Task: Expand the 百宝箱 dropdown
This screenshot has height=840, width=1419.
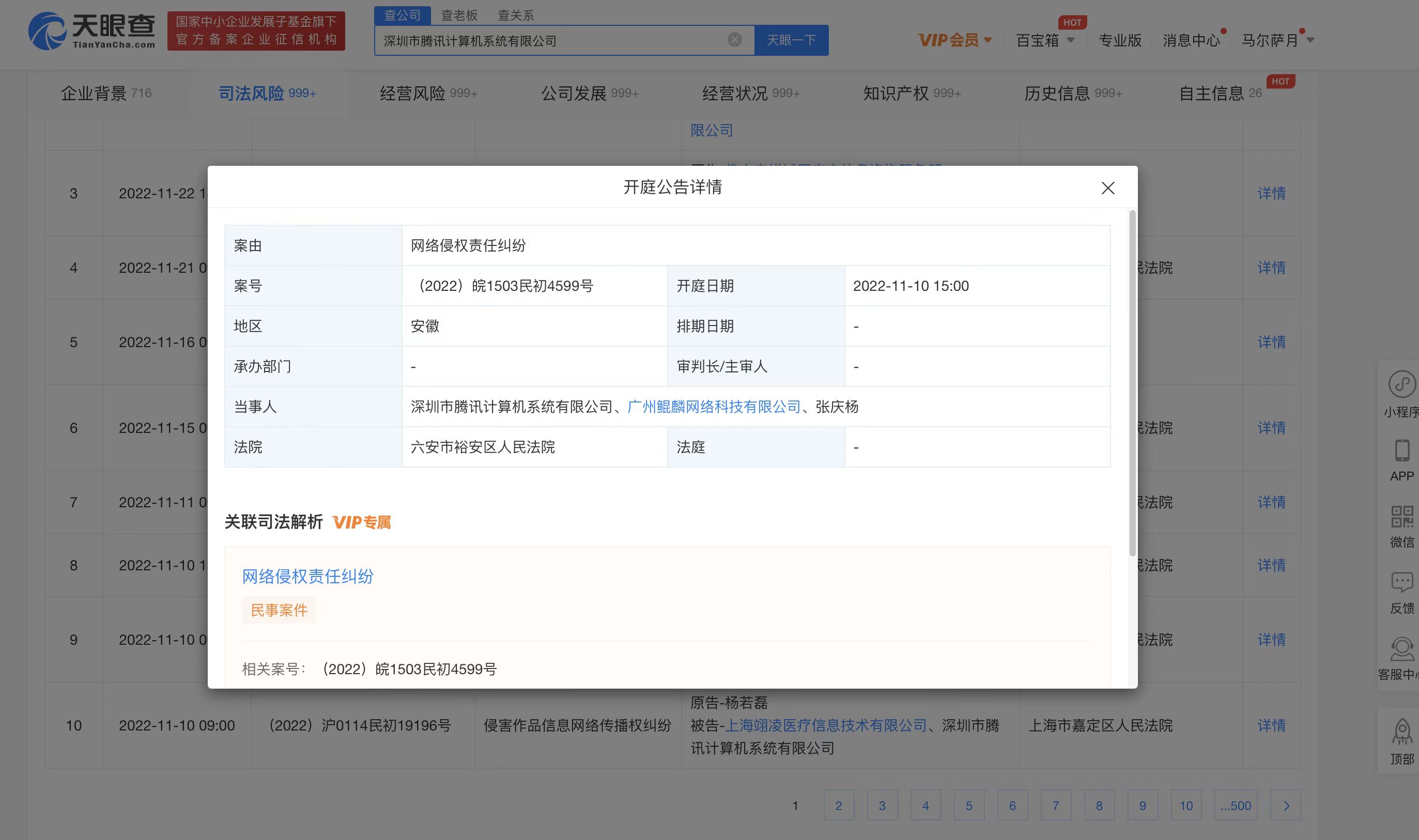Action: click(x=1045, y=40)
